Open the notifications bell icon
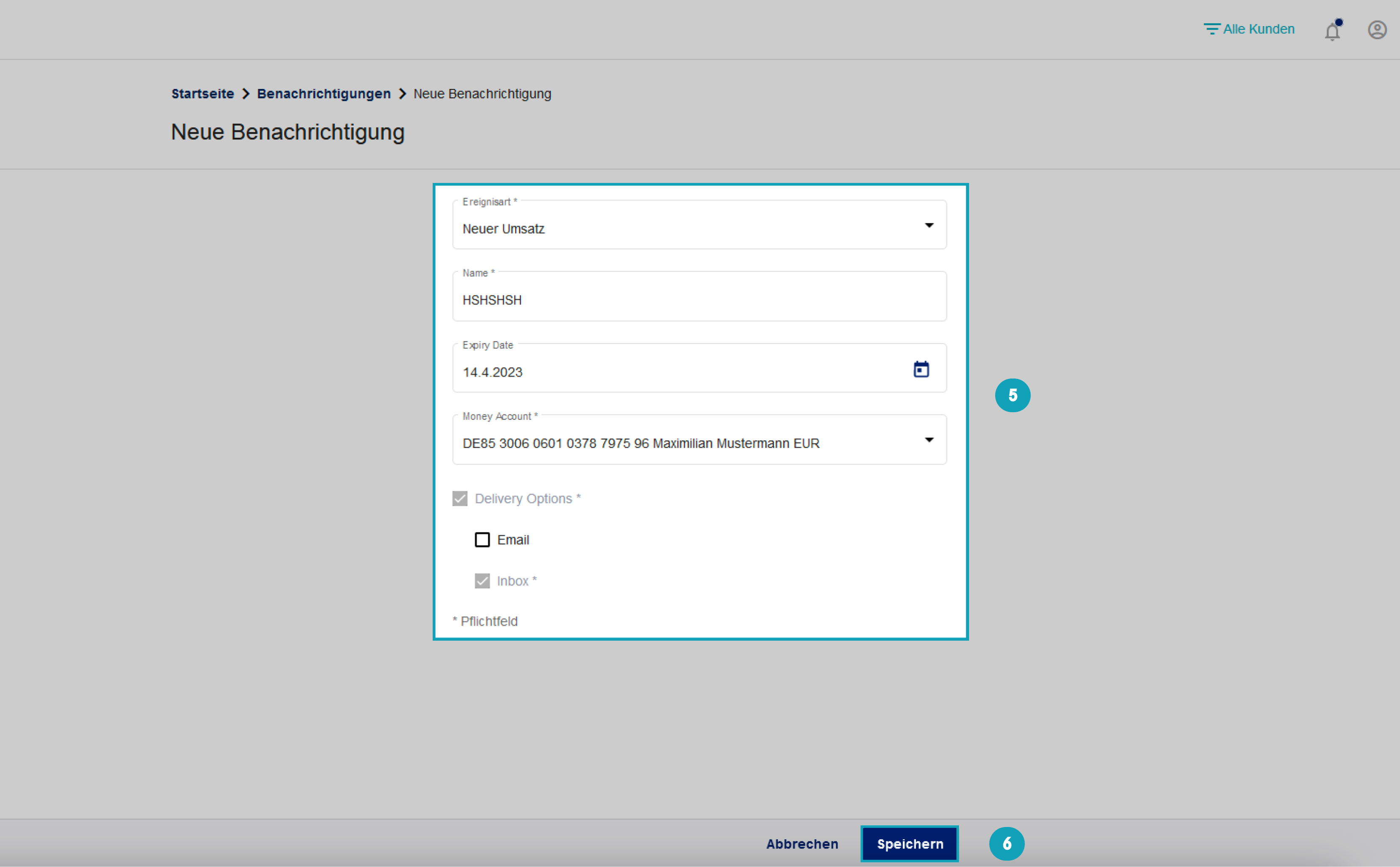 pyautogui.click(x=1333, y=30)
